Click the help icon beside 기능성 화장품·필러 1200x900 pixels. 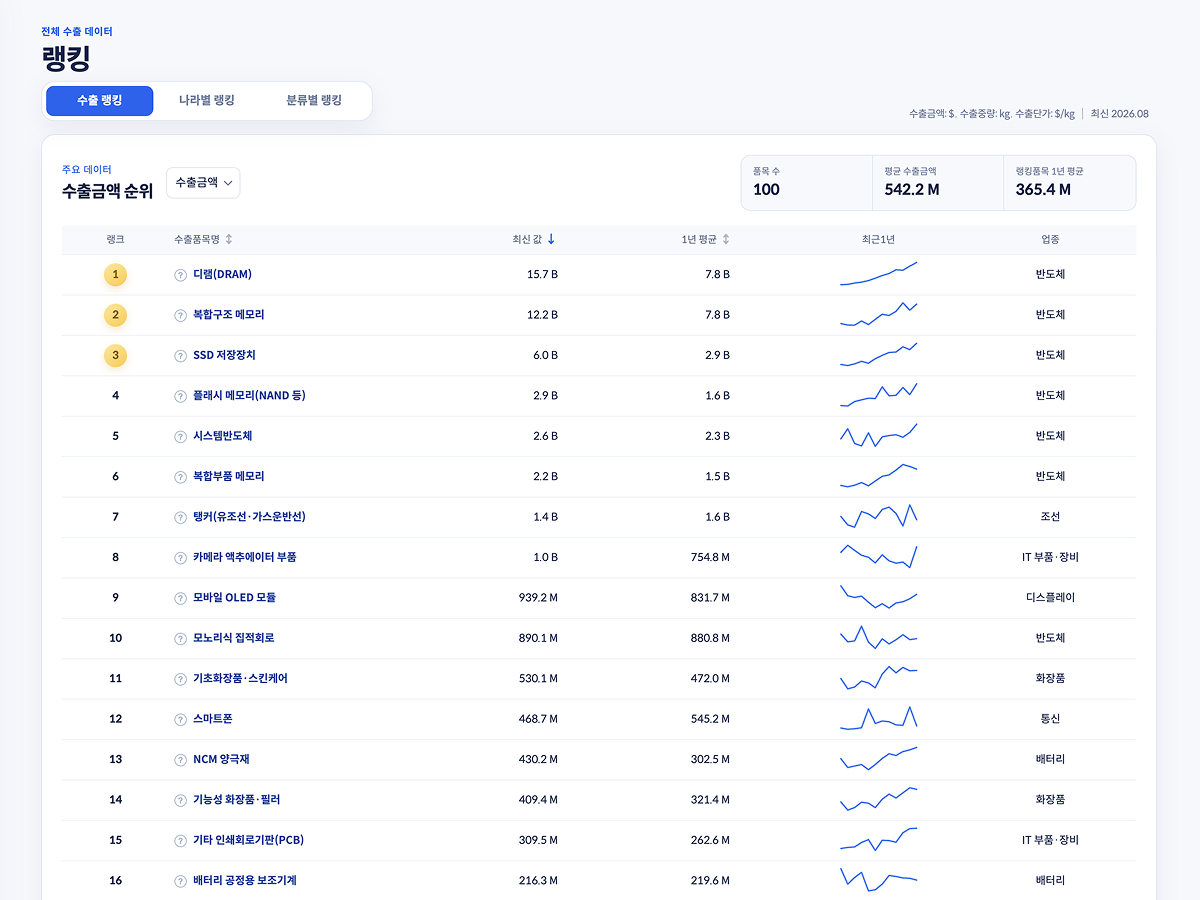coord(181,801)
